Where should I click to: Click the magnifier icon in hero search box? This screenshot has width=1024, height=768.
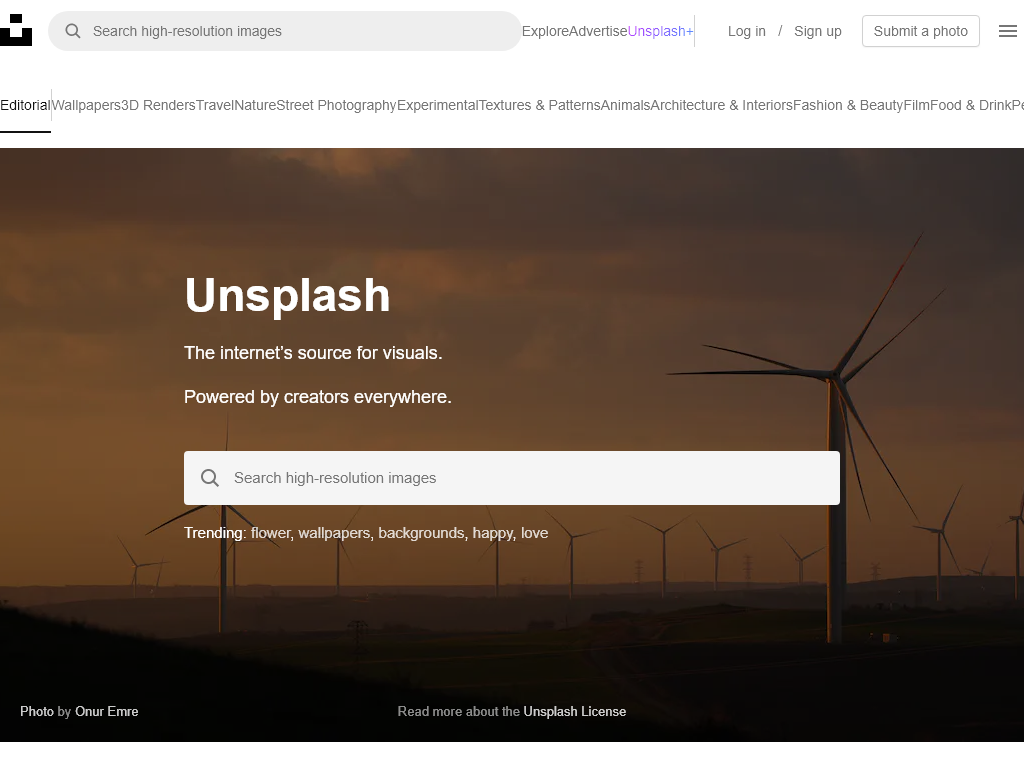click(x=210, y=477)
